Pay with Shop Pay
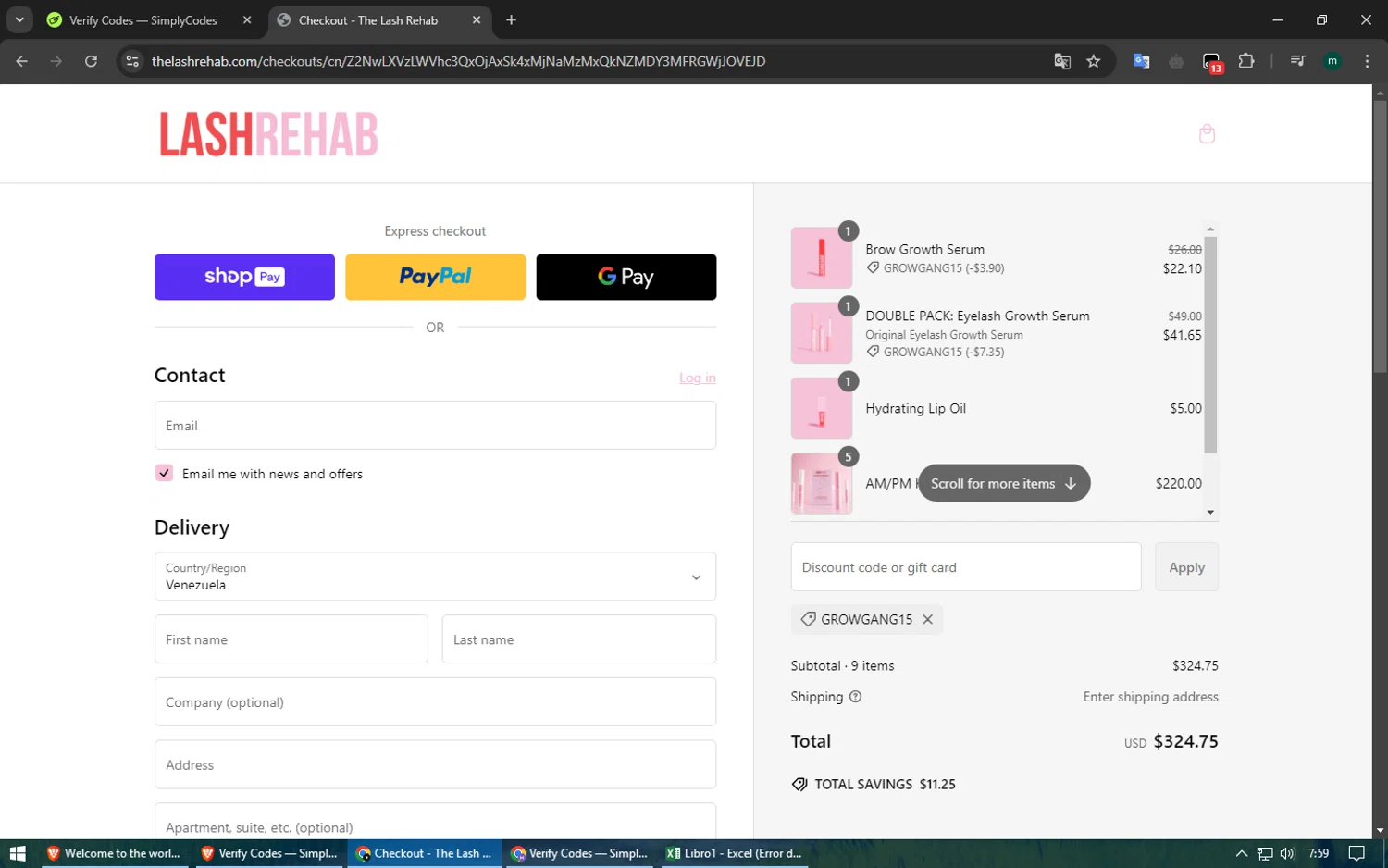 pos(244,277)
